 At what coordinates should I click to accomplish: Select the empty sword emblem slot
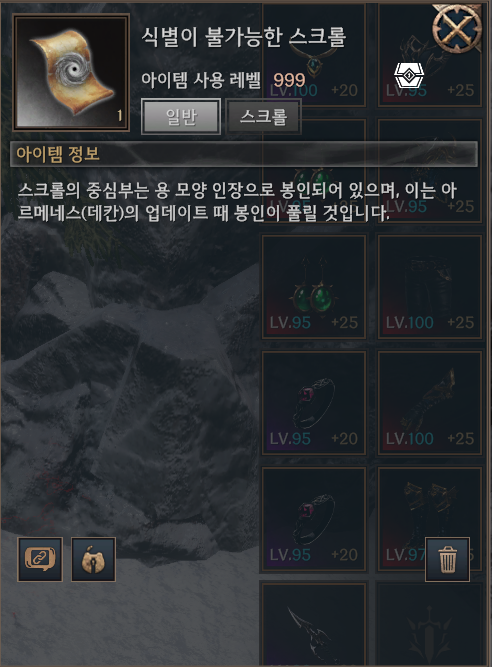(x=430, y=624)
